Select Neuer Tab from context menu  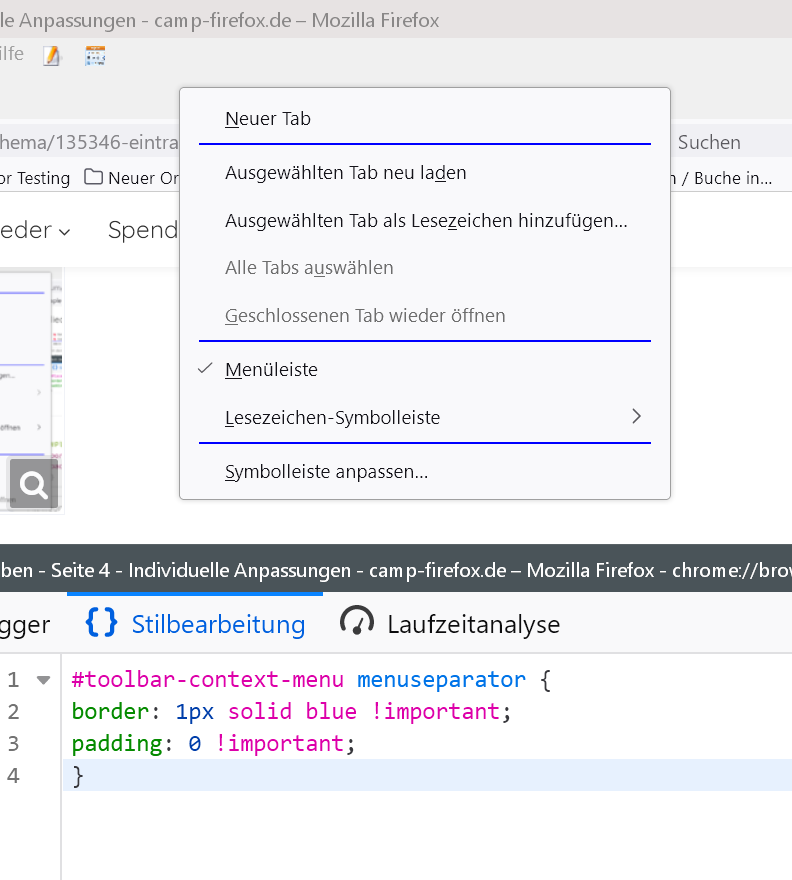coord(268,119)
